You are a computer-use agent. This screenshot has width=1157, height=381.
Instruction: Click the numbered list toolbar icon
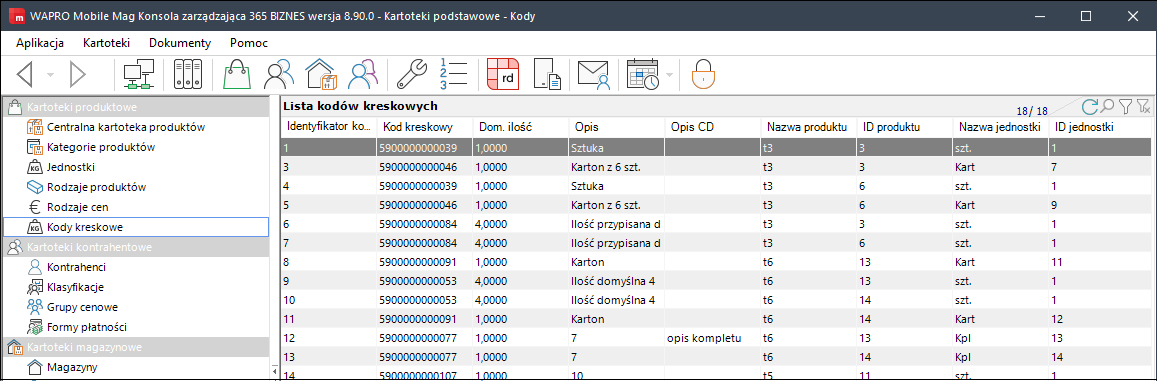tap(454, 74)
